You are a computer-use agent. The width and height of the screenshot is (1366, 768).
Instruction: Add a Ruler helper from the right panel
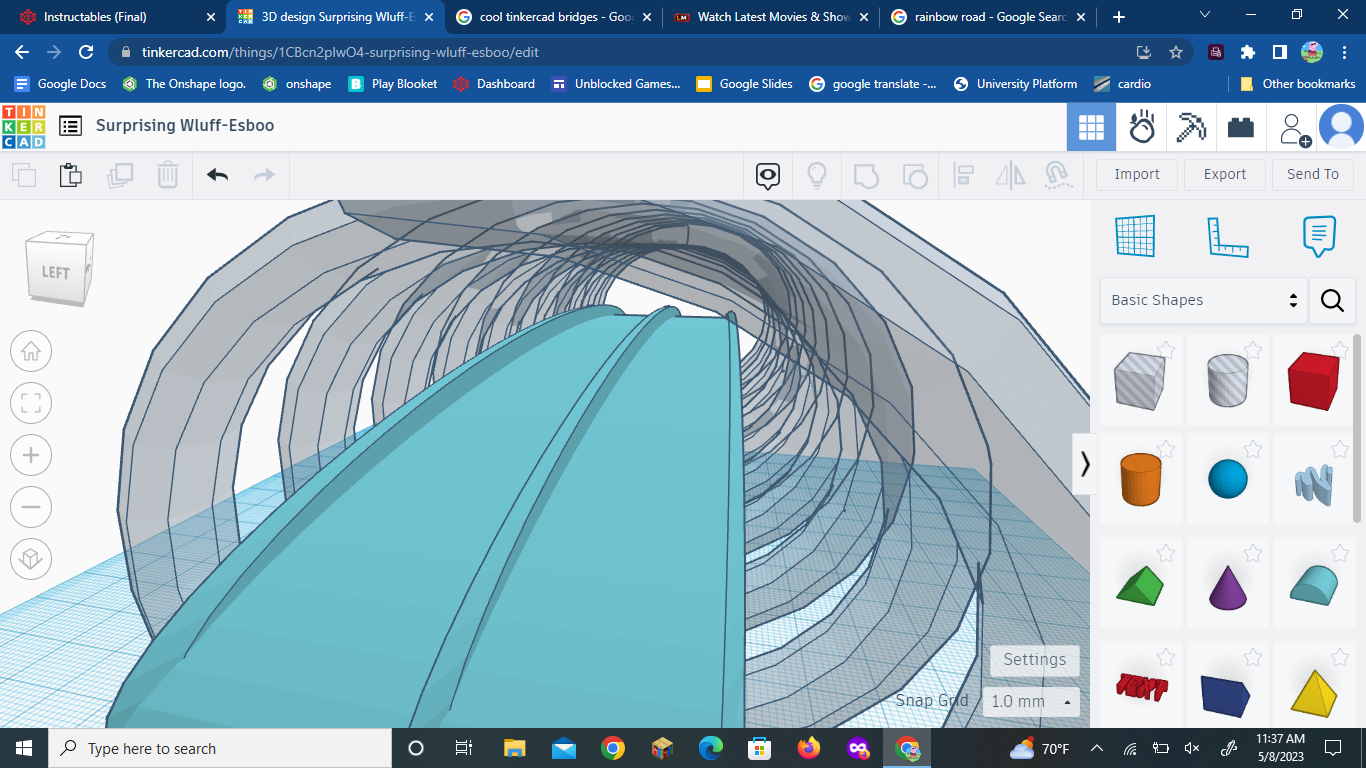click(x=1228, y=236)
